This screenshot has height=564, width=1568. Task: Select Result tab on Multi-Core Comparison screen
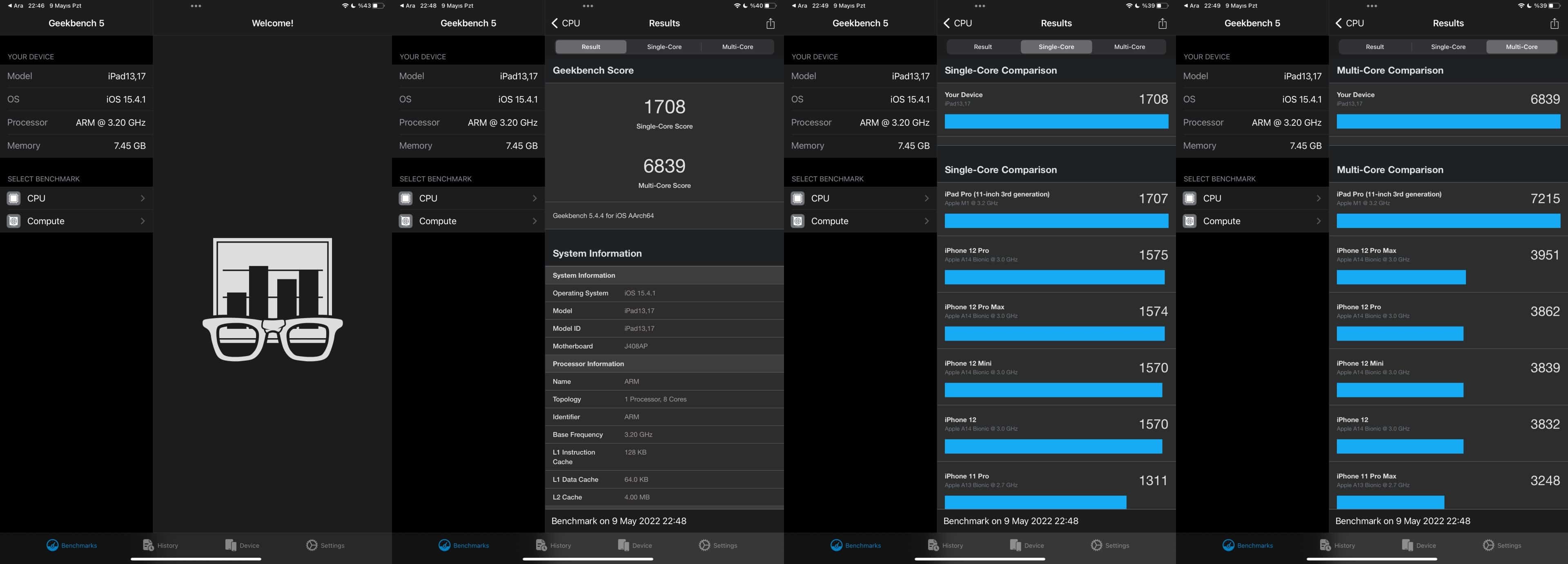click(1374, 47)
